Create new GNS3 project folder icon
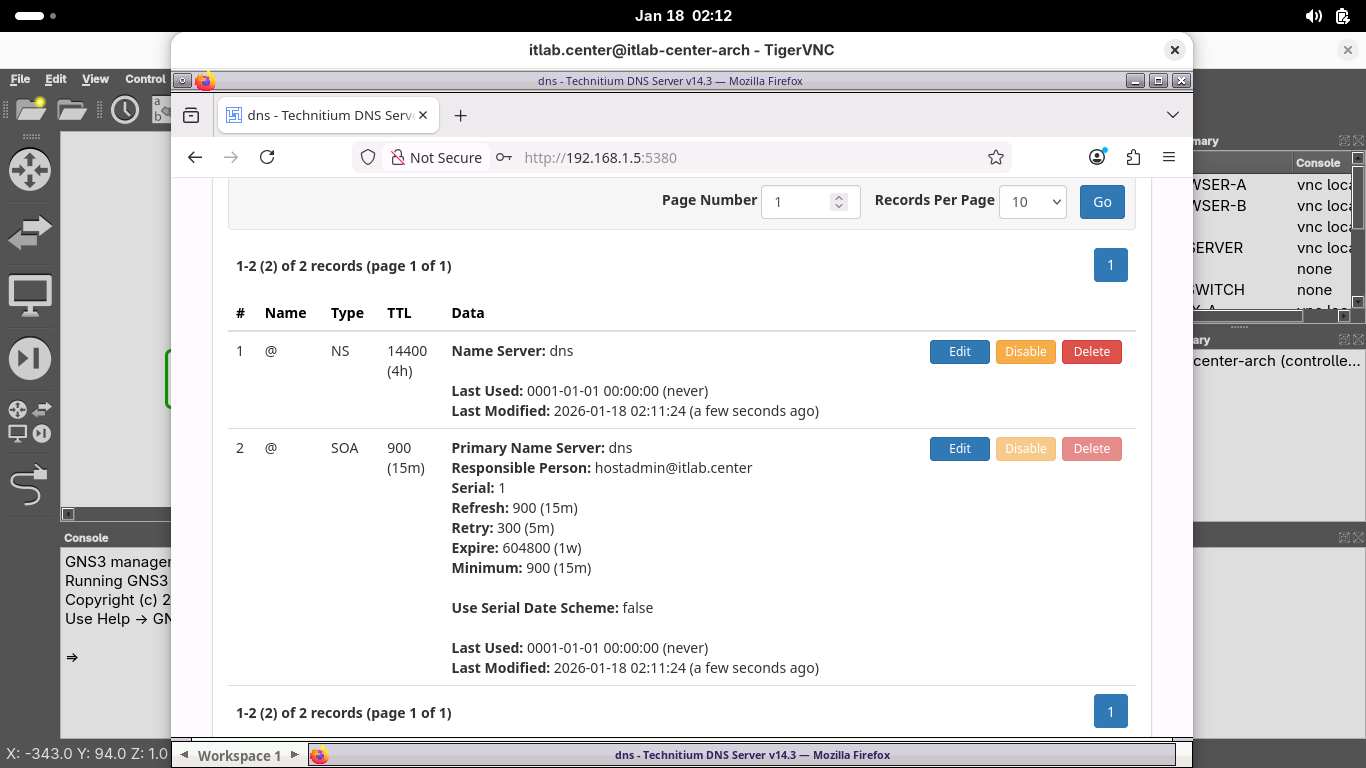The width and height of the screenshot is (1366, 768). (28, 110)
